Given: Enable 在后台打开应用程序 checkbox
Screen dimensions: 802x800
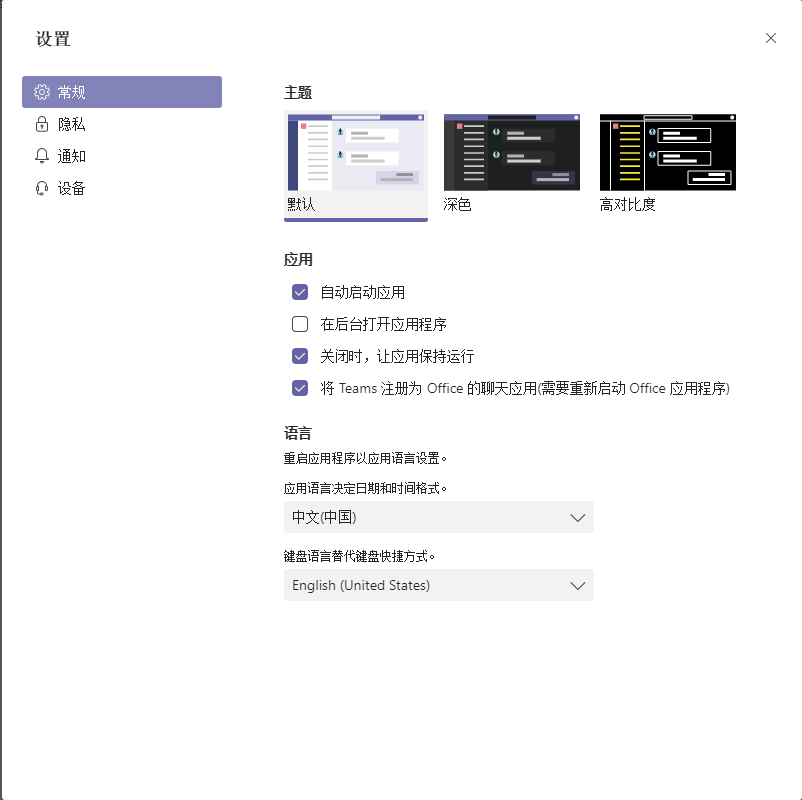Looking at the screenshot, I should (300, 324).
